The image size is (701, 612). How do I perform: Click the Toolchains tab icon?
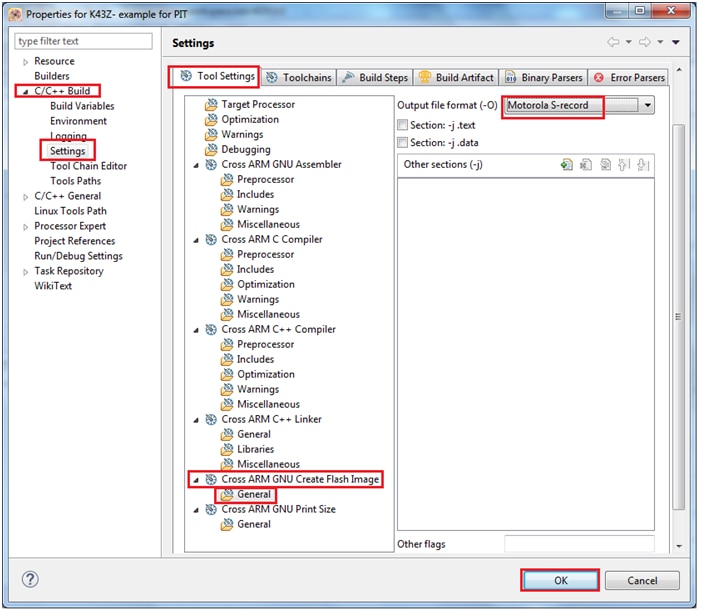tap(272, 78)
